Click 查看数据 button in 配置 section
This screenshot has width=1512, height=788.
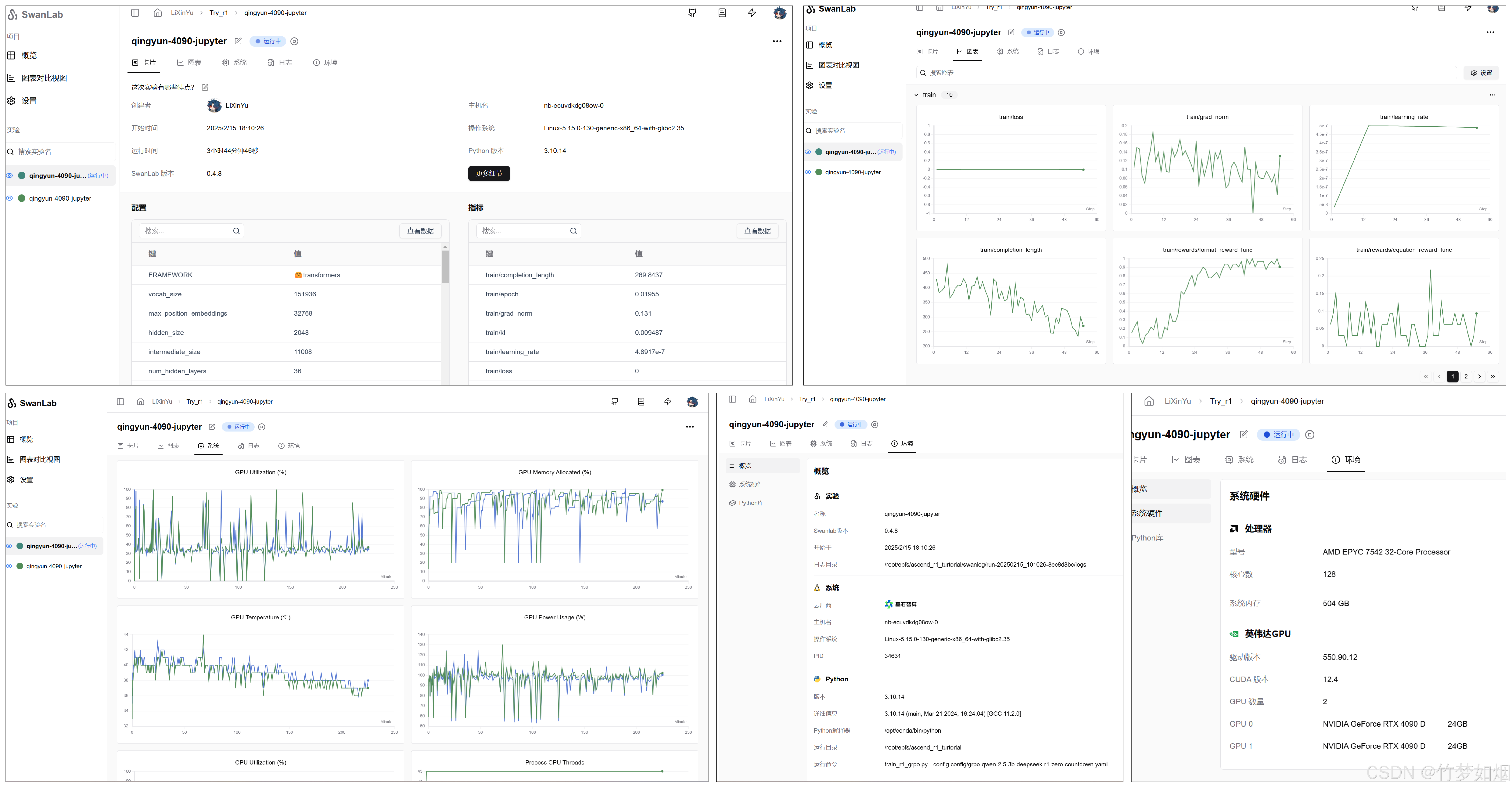(420, 231)
